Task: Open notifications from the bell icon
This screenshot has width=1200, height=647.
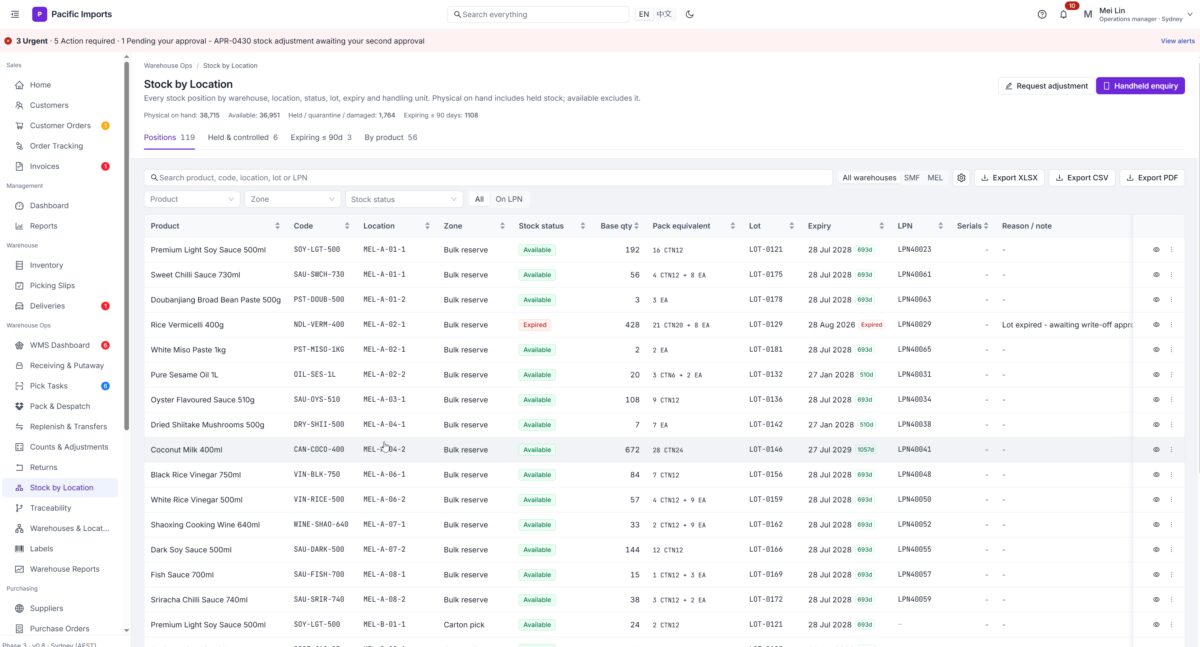Action: (1064, 14)
